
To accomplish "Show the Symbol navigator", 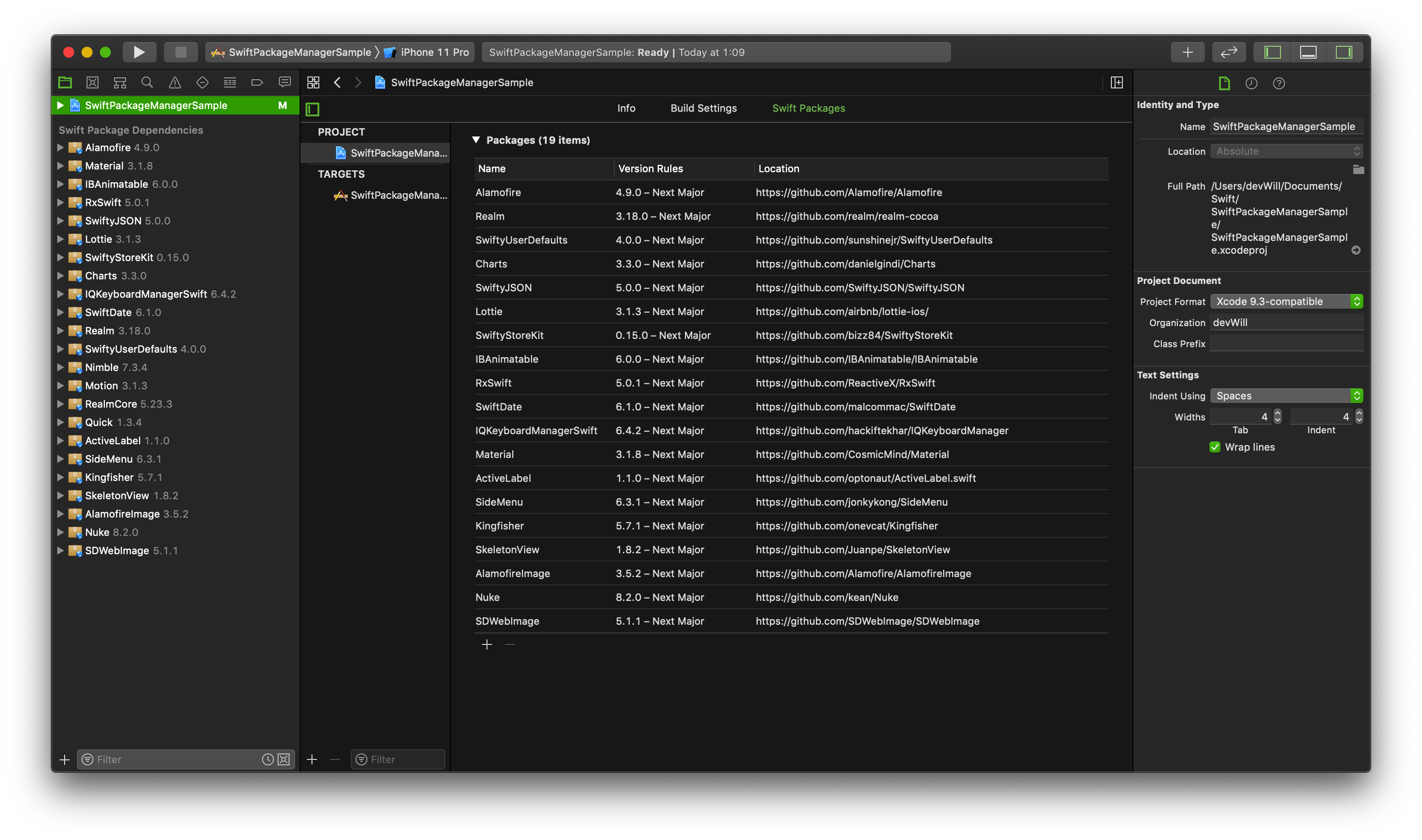I will click(120, 82).
